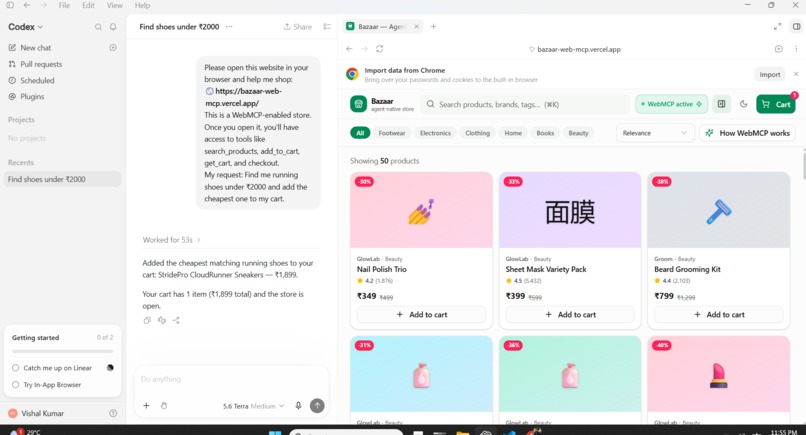Open the 5.6 Terra Medium model dropdown
The height and width of the screenshot is (435, 806).
tap(253, 406)
